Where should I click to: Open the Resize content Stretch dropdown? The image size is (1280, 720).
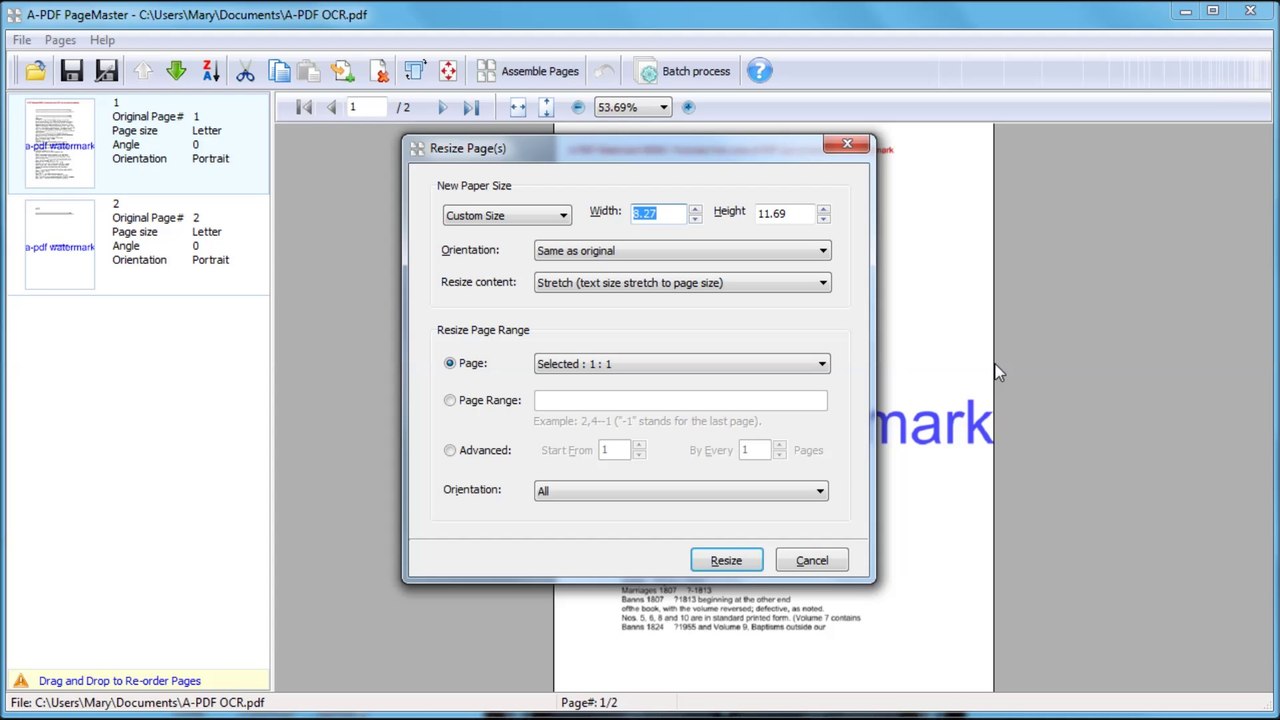point(682,283)
